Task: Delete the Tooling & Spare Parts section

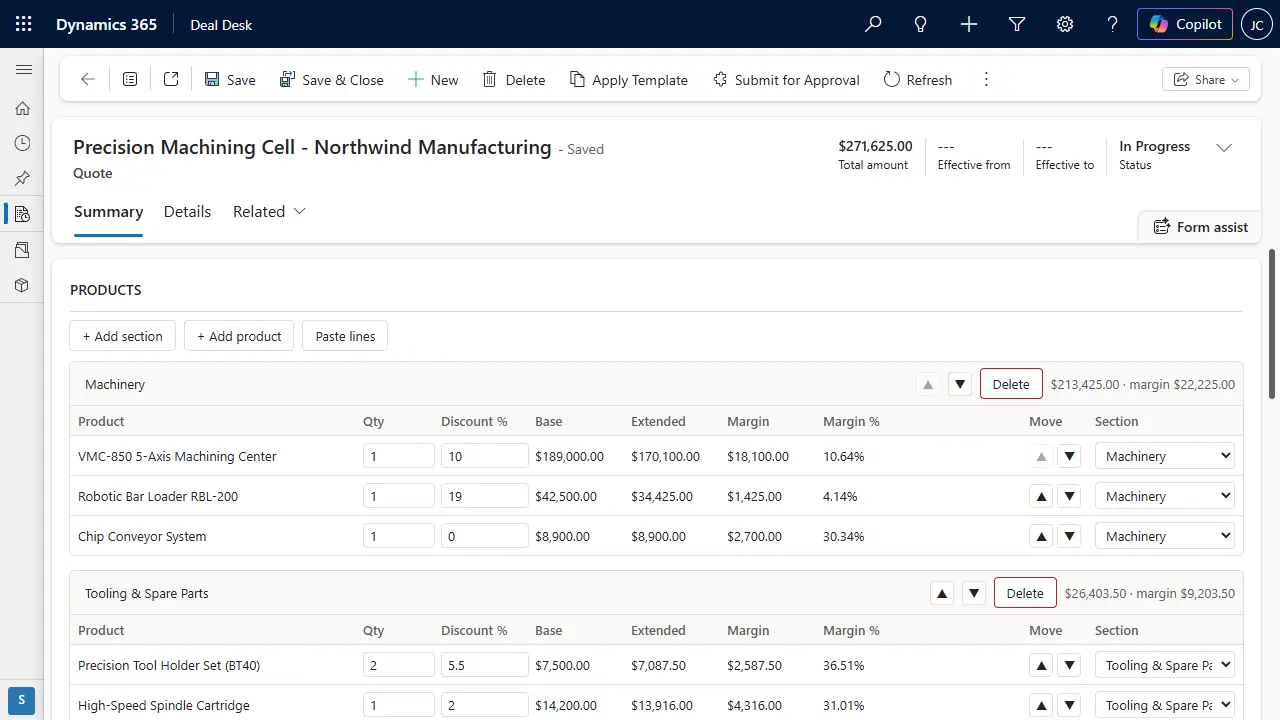Action: [x=1025, y=593]
